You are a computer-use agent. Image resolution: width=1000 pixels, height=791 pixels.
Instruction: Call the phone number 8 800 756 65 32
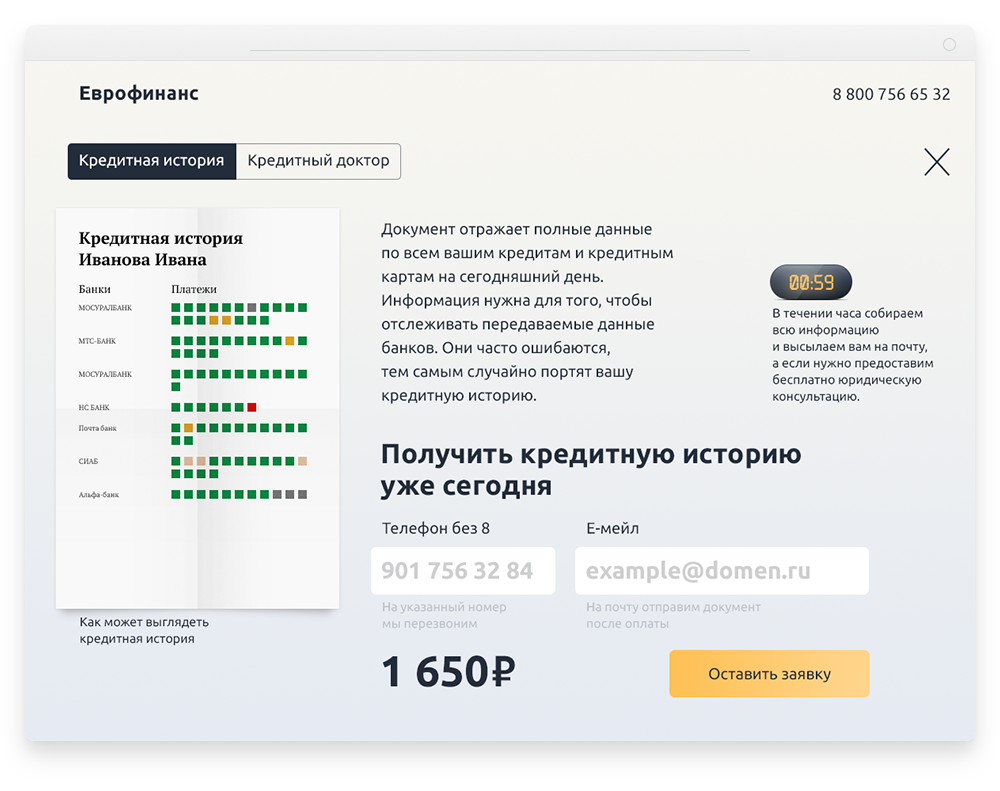tap(891, 95)
